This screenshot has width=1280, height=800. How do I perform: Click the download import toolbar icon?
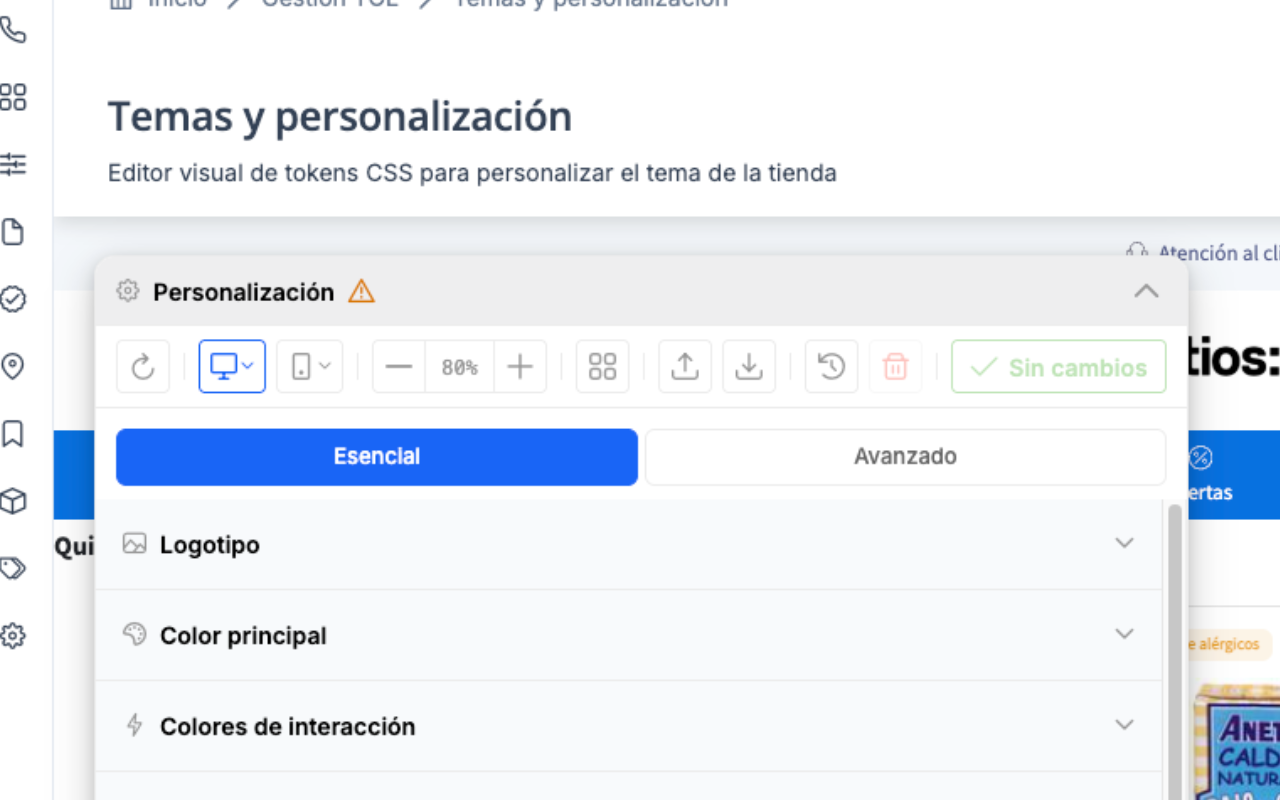click(x=748, y=367)
